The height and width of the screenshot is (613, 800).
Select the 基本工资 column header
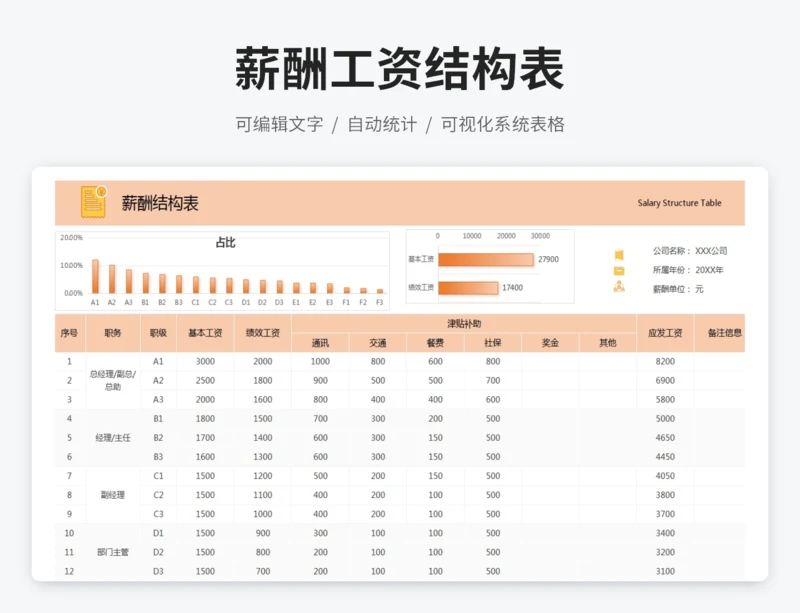click(x=205, y=333)
